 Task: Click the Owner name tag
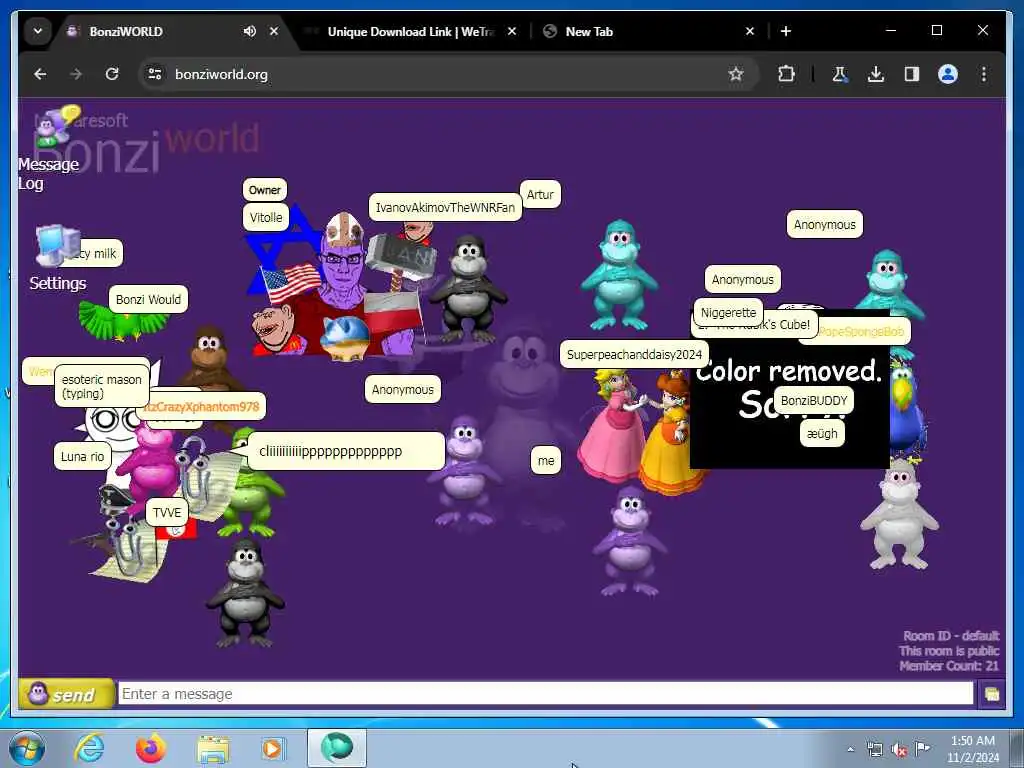point(264,190)
